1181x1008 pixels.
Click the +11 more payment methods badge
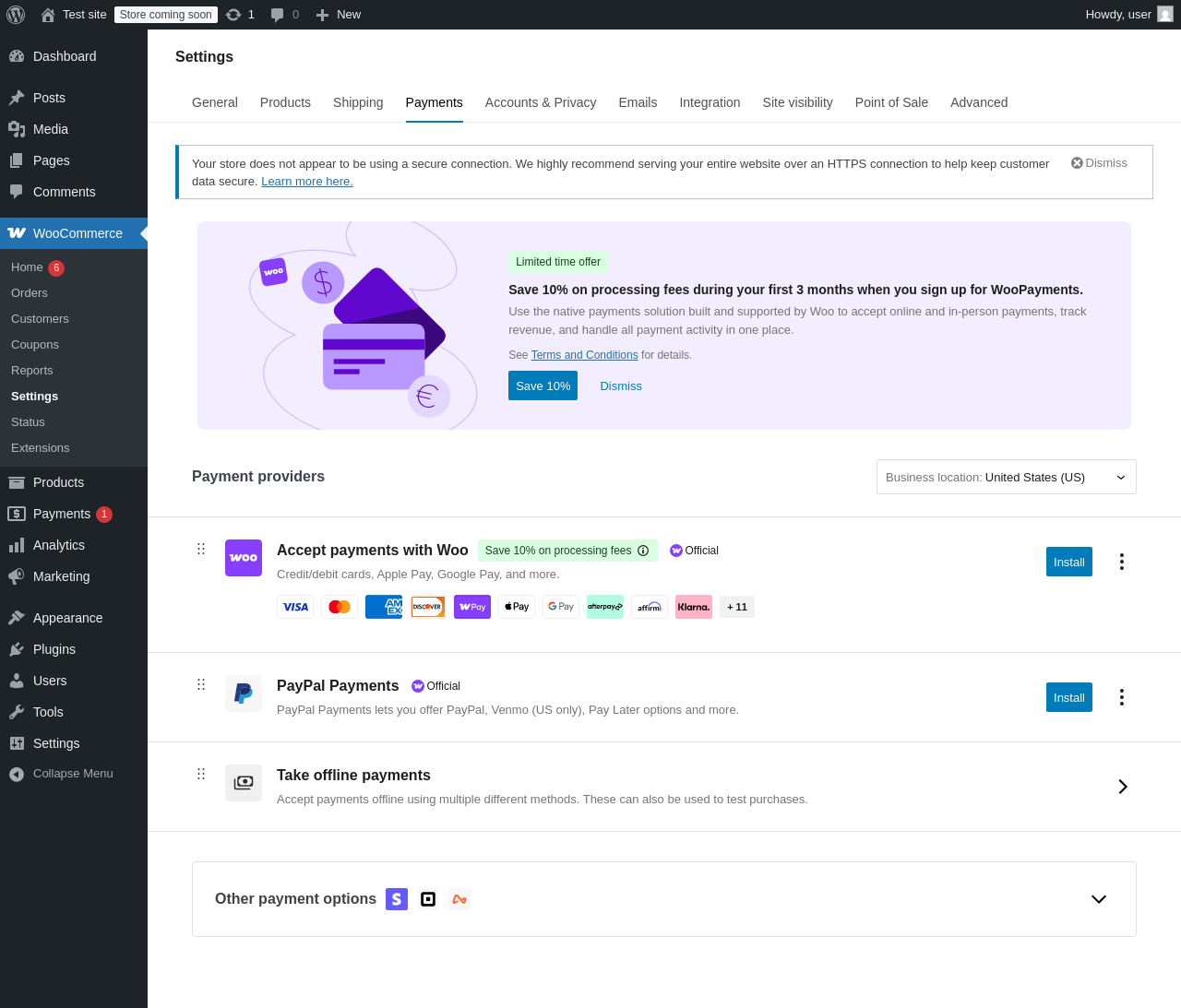pos(737,607)
